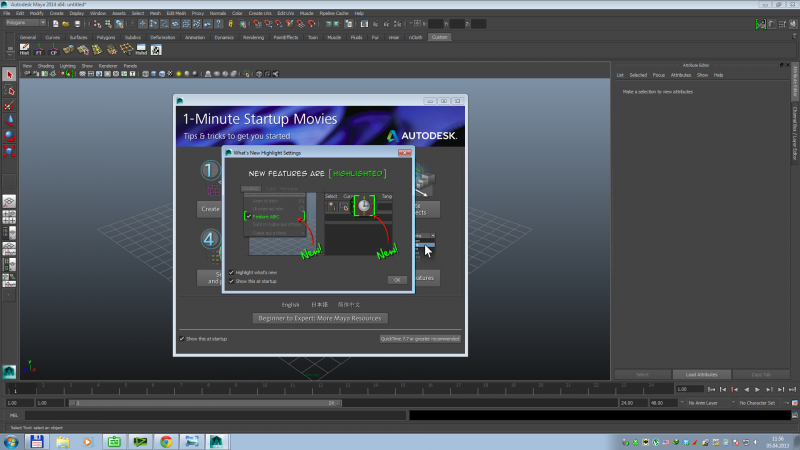Image resolution: width=800 pixels, height=450 pixels.
Task: Select the arrow Select tool in toolbox
Action: pos(9,75)
